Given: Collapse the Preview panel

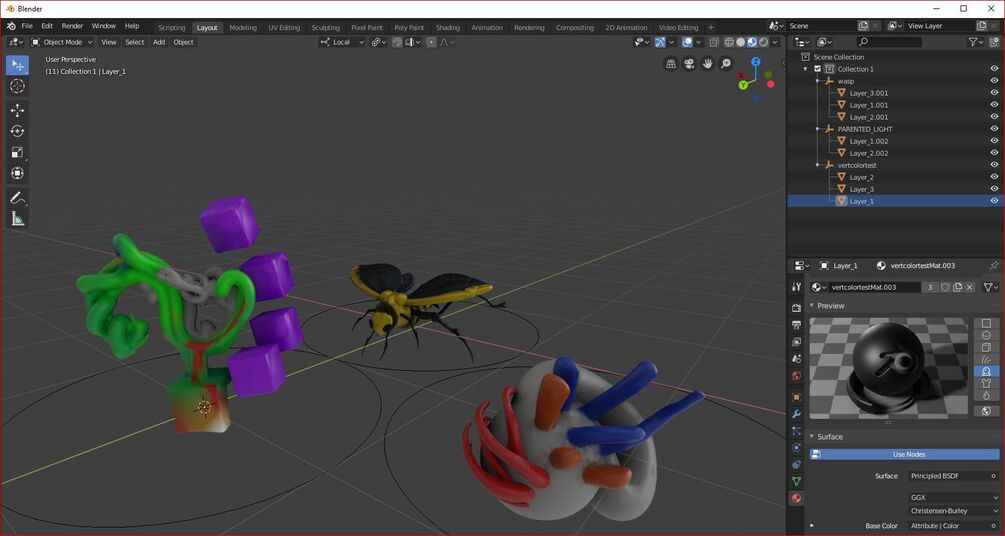Looking at the screenshot, I should tap(830, 306).
